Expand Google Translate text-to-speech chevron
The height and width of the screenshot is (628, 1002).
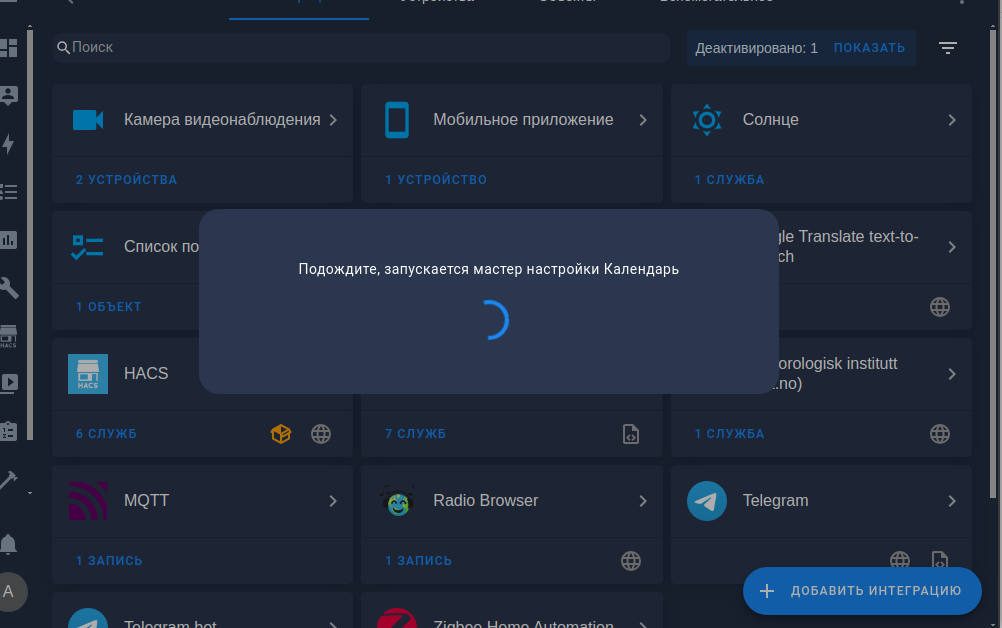(x=952, y=247)
